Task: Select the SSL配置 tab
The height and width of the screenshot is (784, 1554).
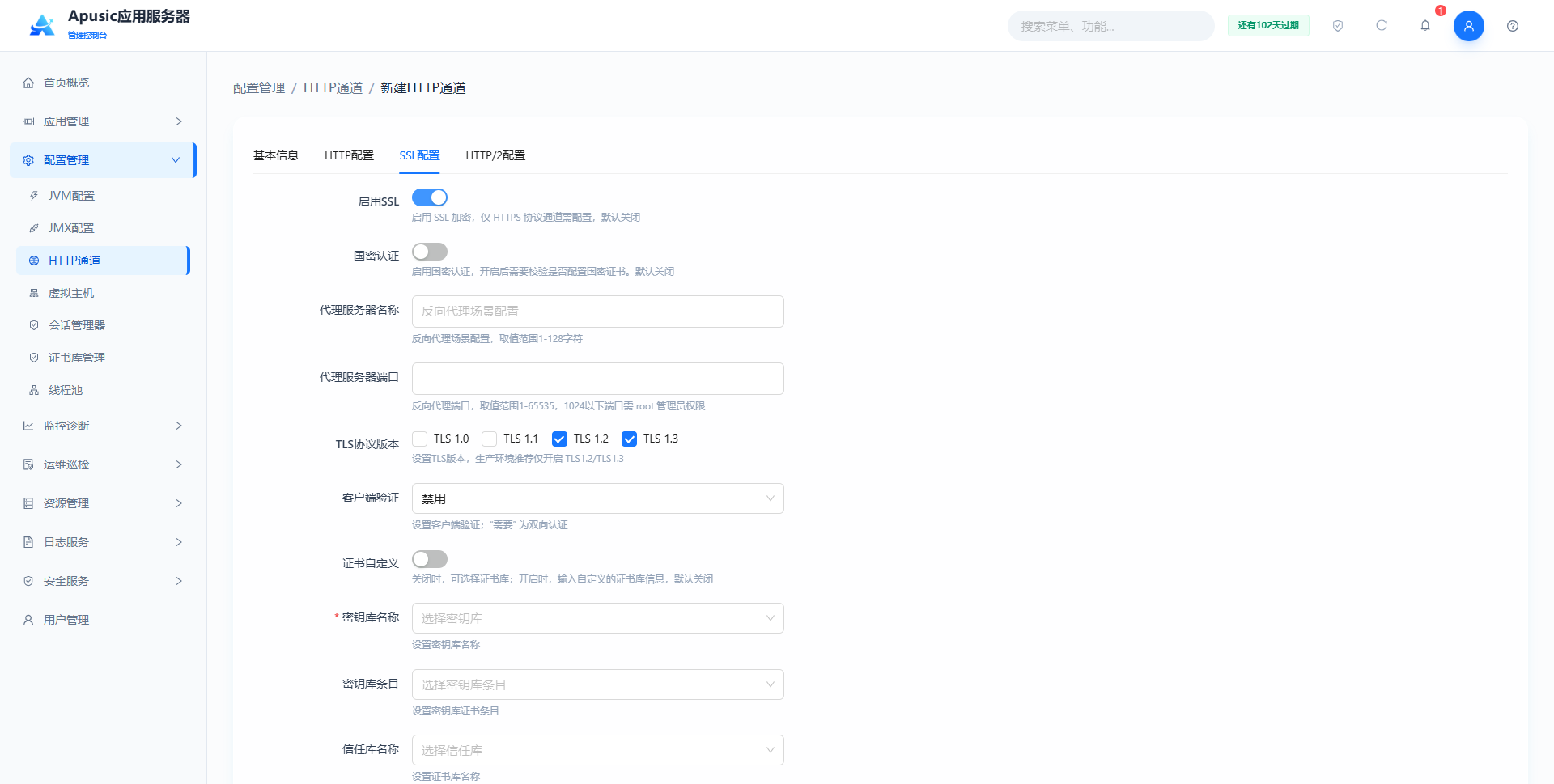Action: coord(419,155)
